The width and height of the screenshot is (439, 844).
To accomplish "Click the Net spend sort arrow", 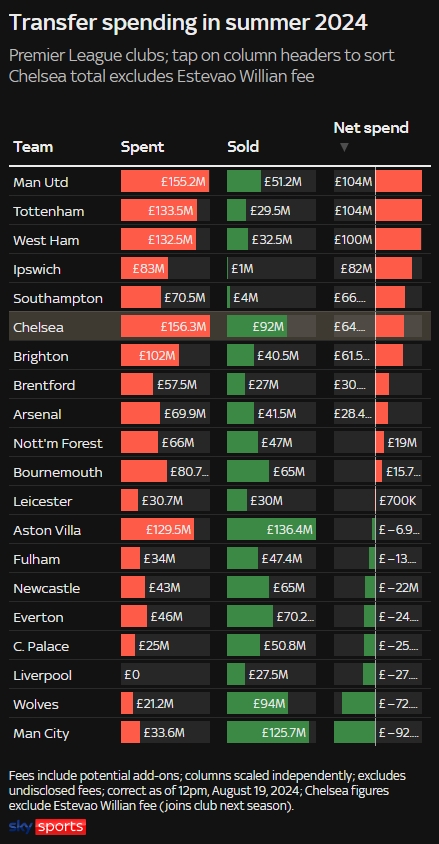I will click(345, 147).
